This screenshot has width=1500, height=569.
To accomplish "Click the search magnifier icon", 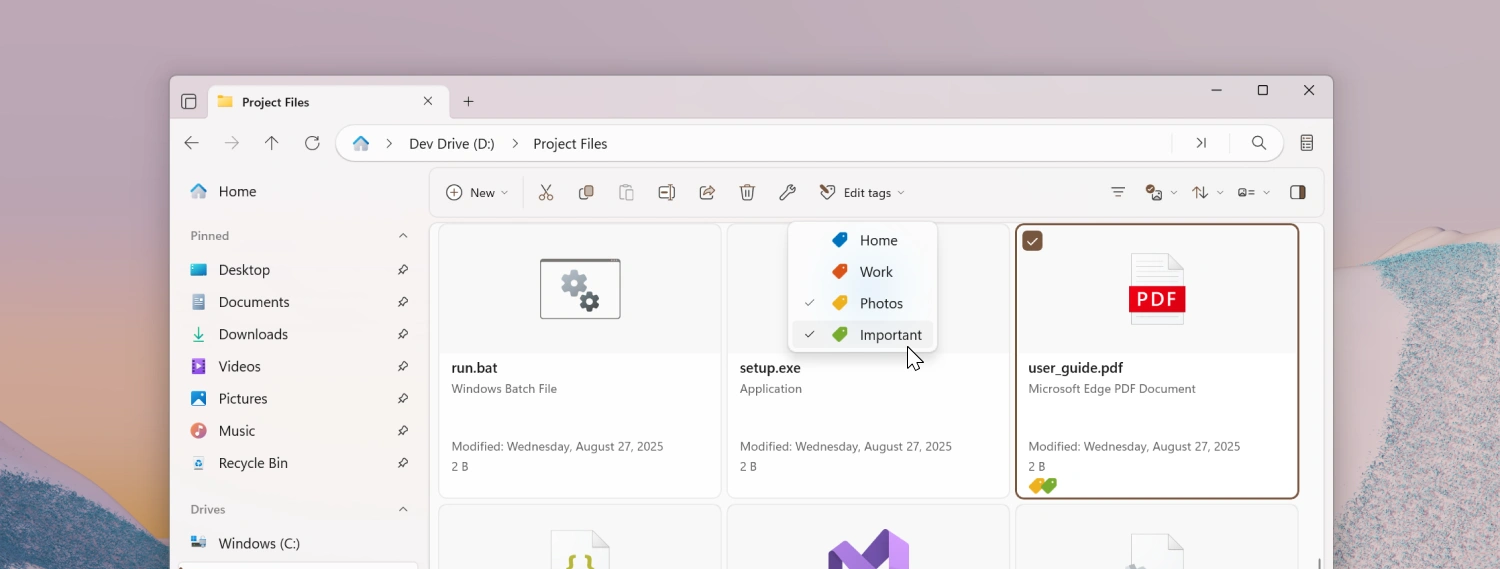I will tap(1259, 143).
